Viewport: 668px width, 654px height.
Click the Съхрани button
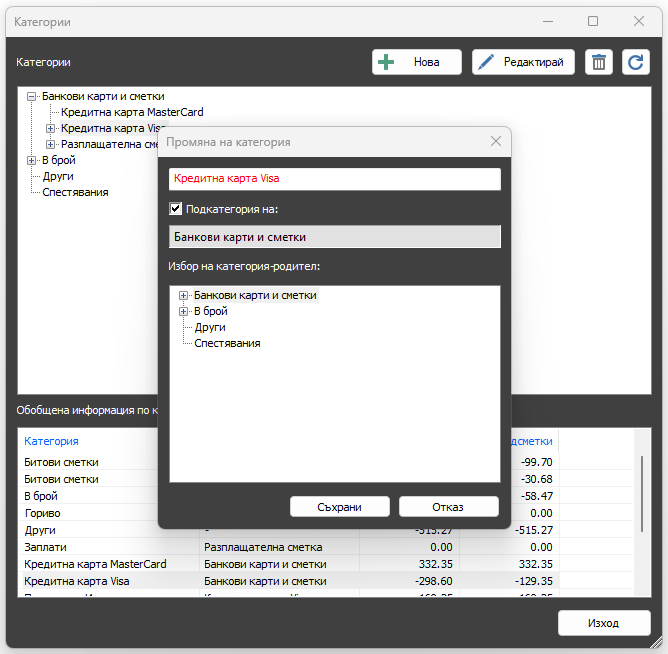pos(340,507)
